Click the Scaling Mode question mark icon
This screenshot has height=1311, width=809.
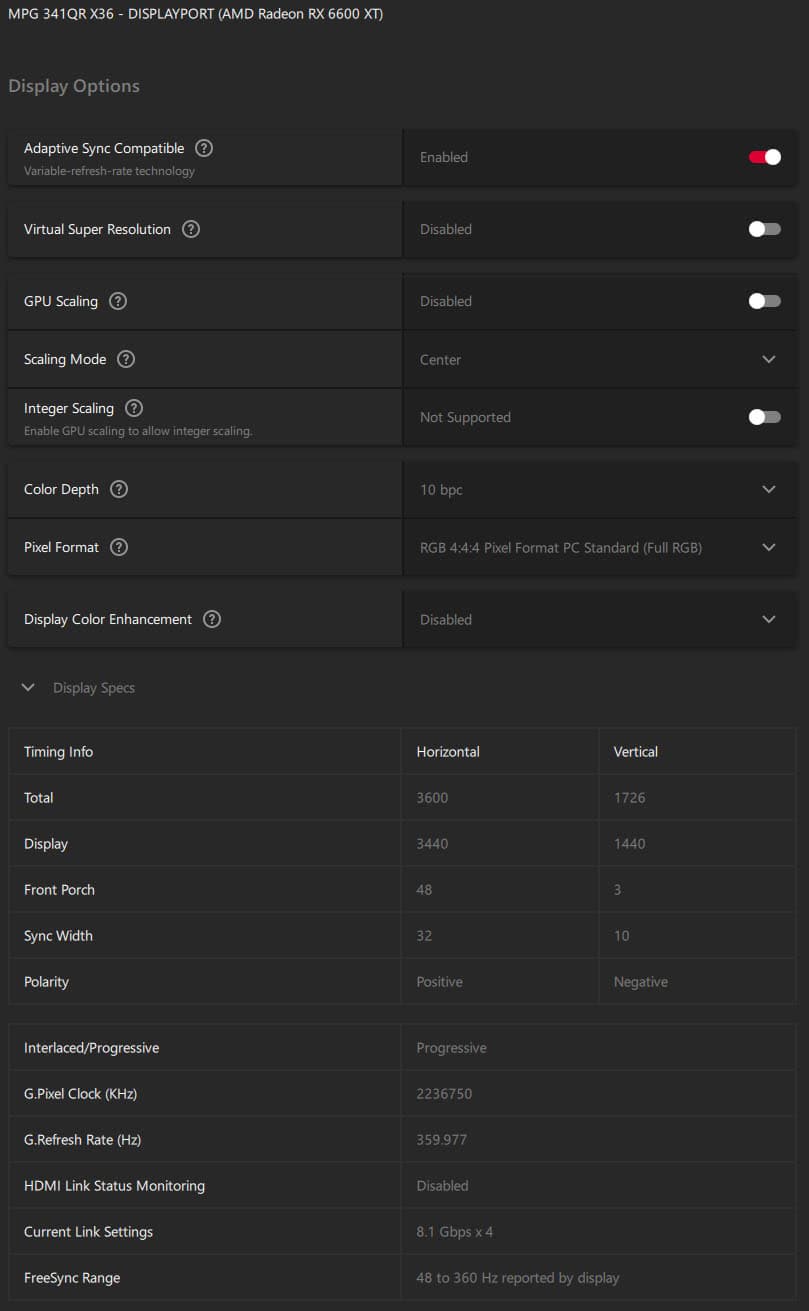click(x=126, y=359)
